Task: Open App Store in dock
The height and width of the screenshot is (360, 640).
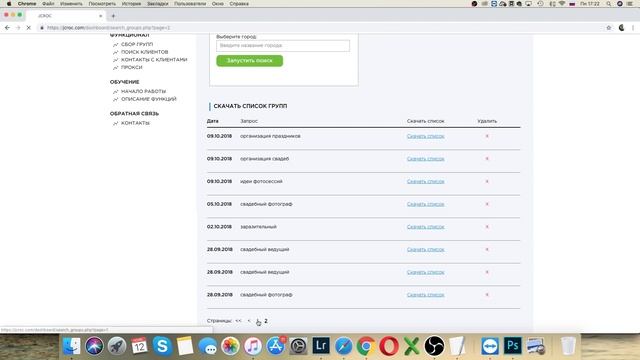Action: tap(276, 346)
